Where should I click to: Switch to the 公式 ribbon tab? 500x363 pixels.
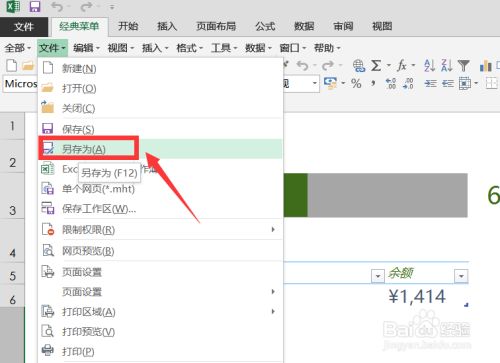coord(265,26)
